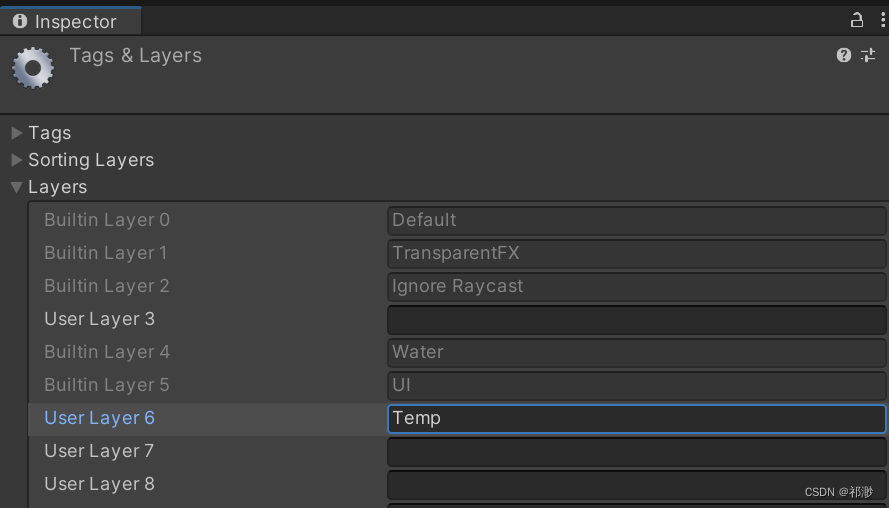Select the highlighted User Layer 6 label
This screenshot has height=508, width=889.
tap(100, 418)
